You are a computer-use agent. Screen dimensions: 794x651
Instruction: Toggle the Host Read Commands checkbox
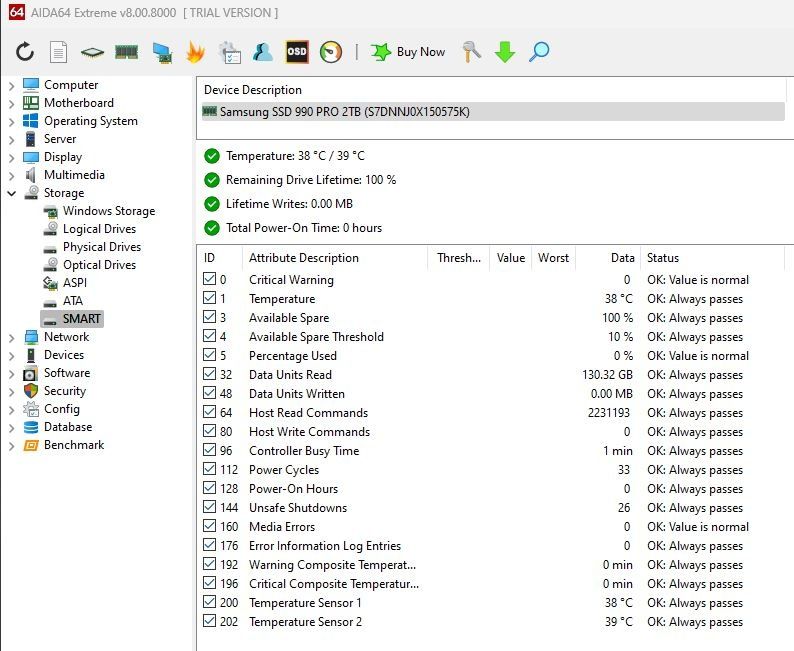point(209,412)
